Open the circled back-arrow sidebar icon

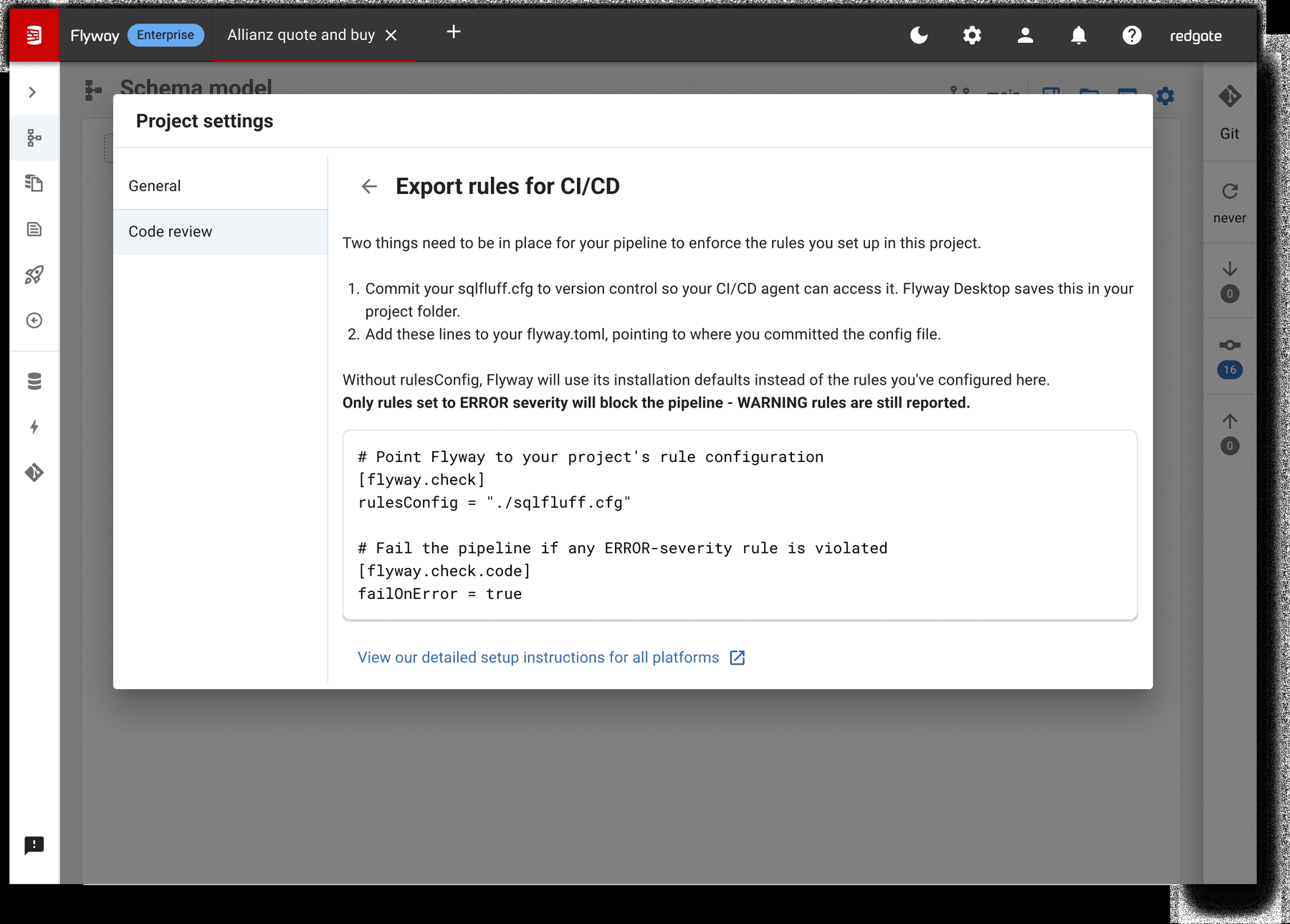(34, 320)
